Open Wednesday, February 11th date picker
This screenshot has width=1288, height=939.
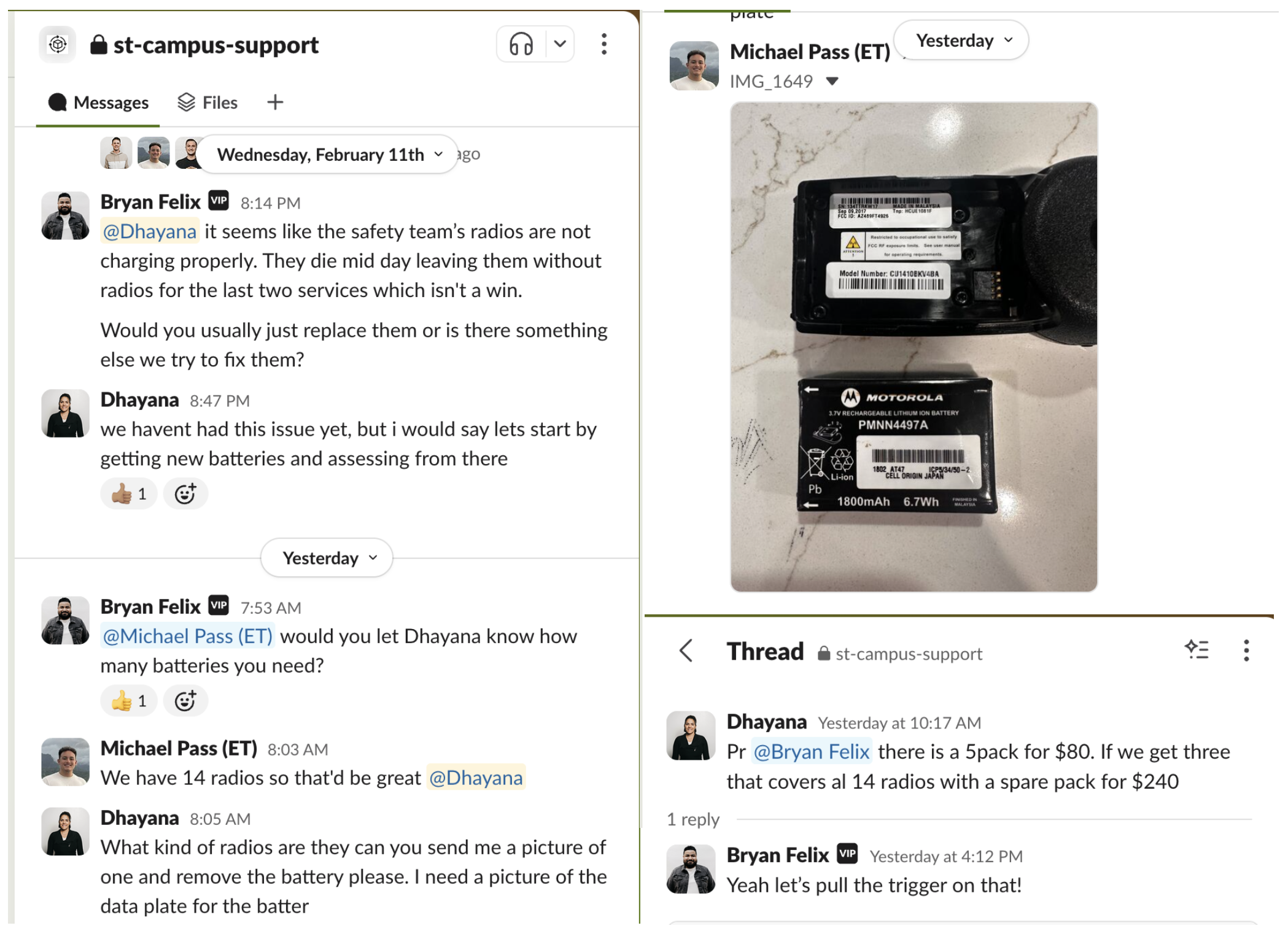click(x=330, y=154)
